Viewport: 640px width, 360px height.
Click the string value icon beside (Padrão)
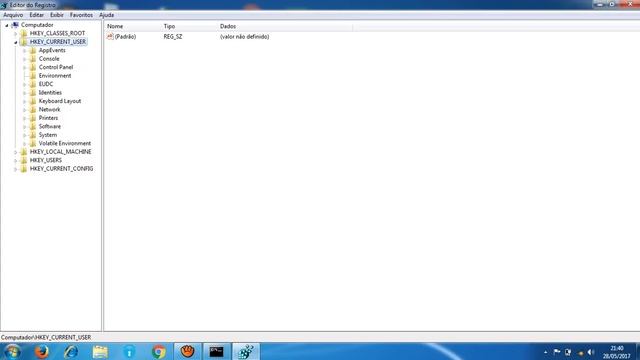click(110, 36)
